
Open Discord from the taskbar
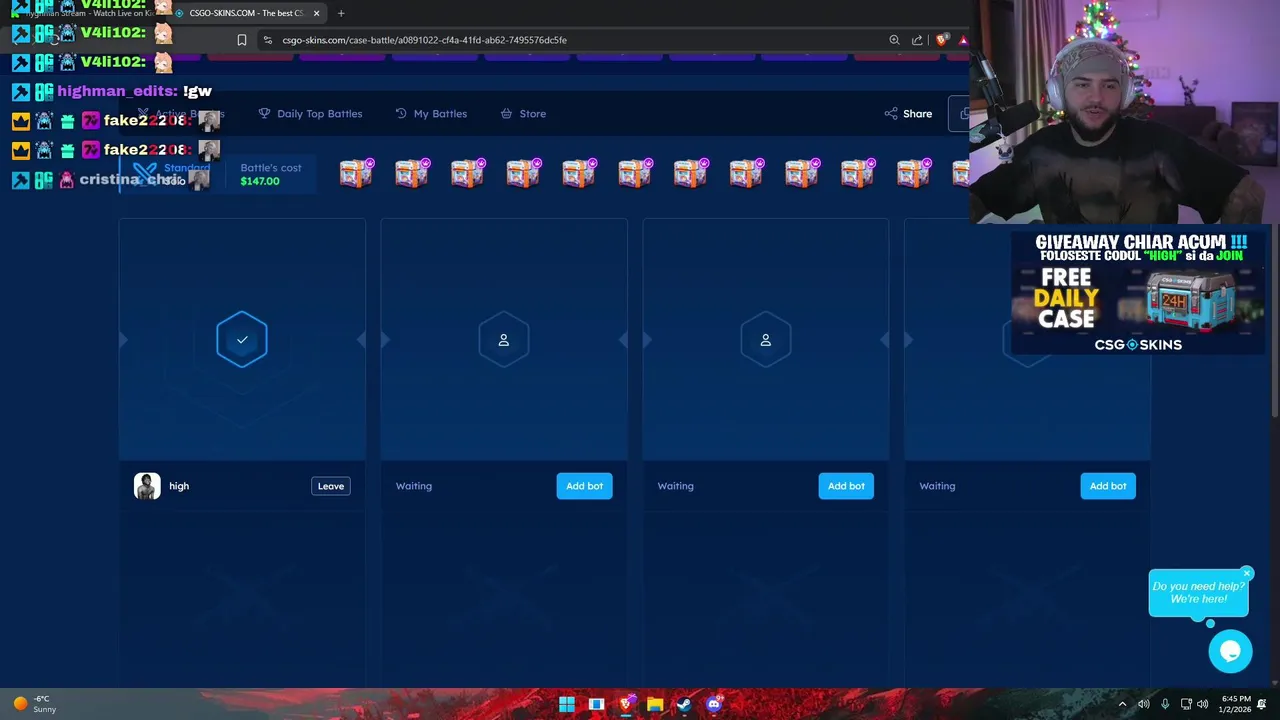point(713,704)
